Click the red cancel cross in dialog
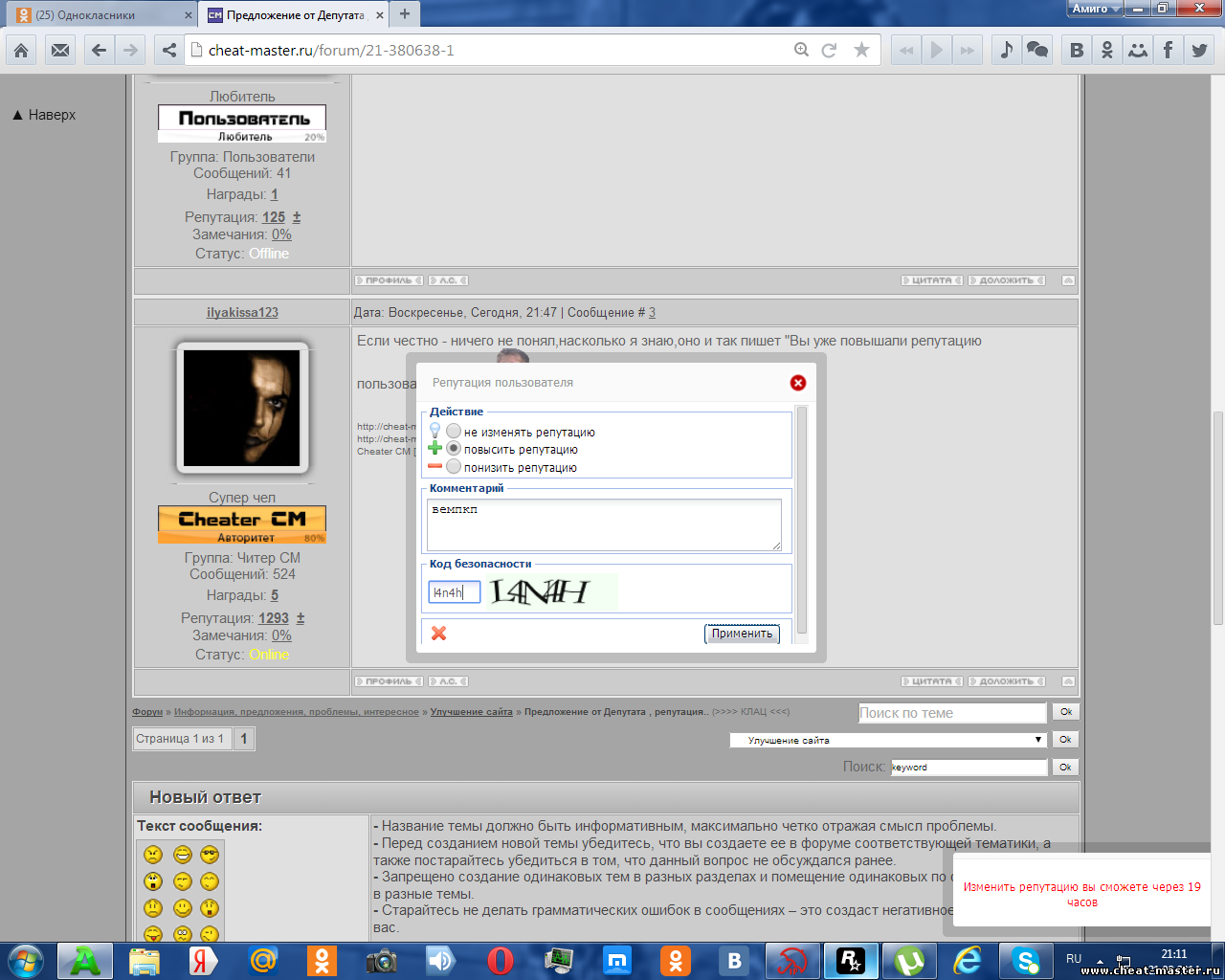1225x980 pixels. (439, 634)
